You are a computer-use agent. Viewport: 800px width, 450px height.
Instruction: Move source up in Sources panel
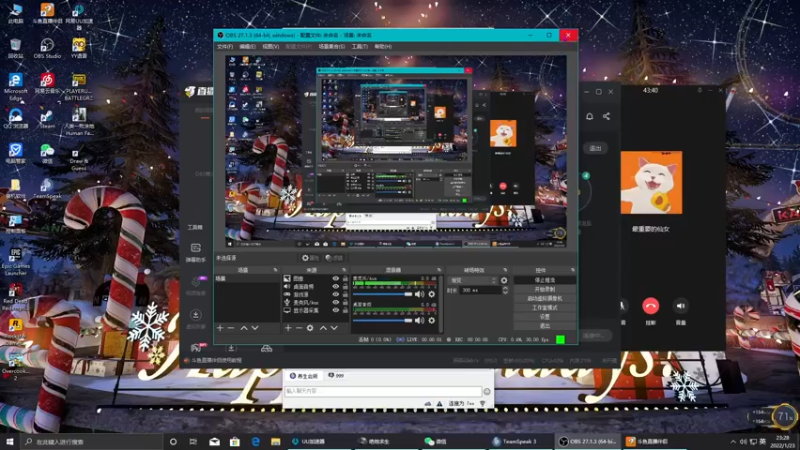[x=323, y=328]
